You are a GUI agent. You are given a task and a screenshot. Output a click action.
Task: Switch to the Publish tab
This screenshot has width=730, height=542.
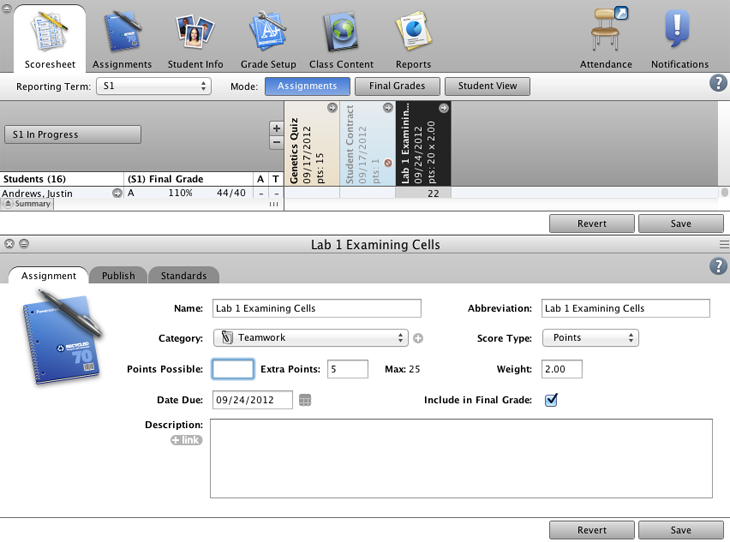118,275
